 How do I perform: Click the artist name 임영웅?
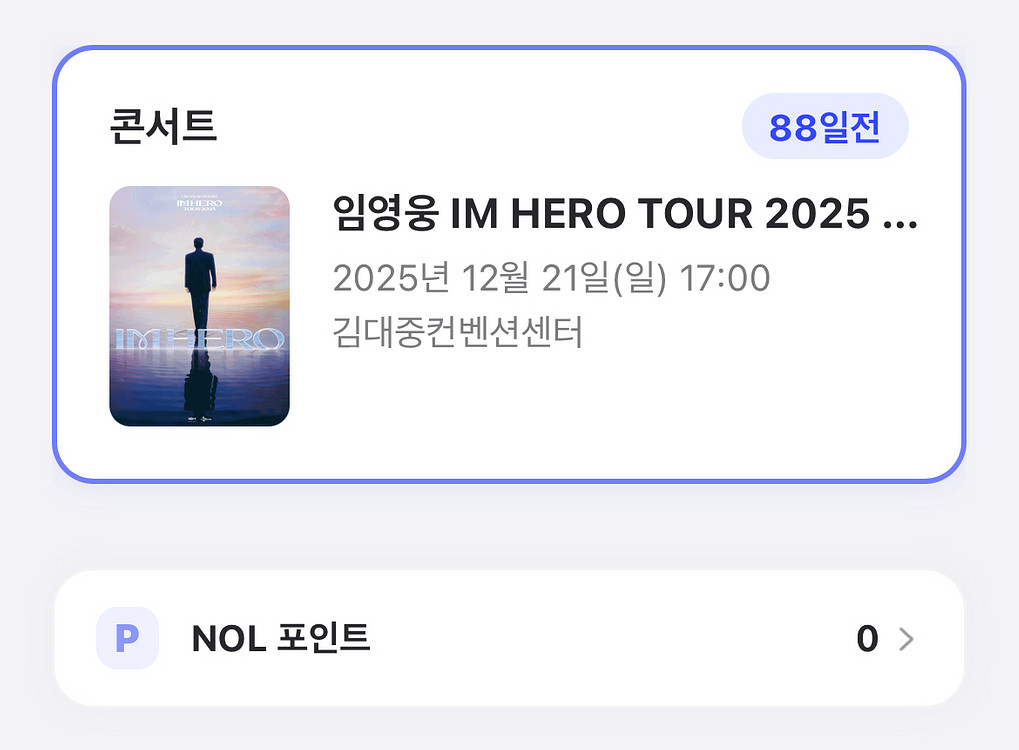tap(385, 213)
